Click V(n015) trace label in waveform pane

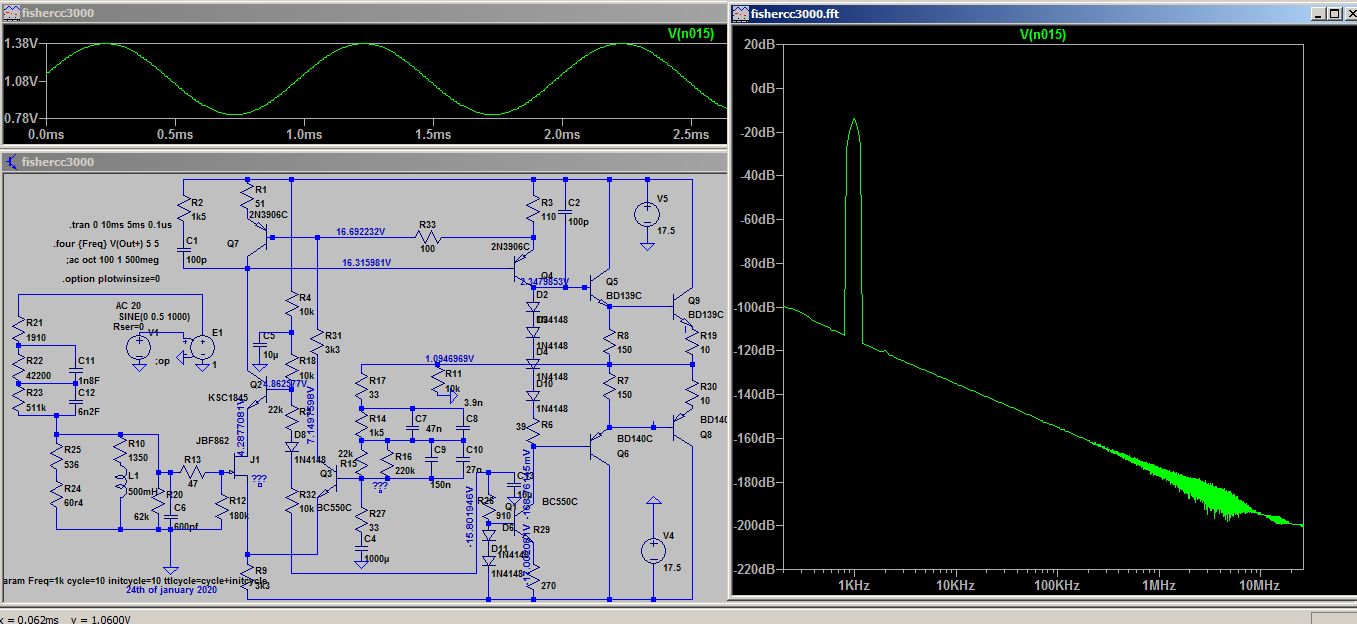pos(690,33)
